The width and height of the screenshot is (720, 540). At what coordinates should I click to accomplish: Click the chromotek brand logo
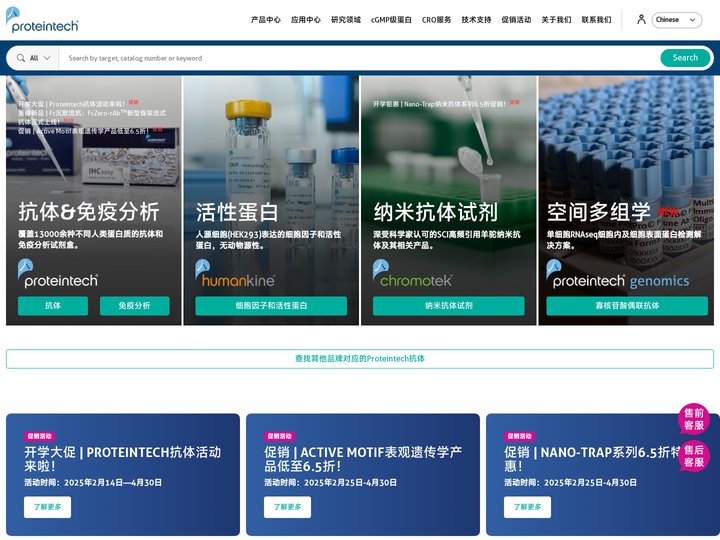click(412, 274)
